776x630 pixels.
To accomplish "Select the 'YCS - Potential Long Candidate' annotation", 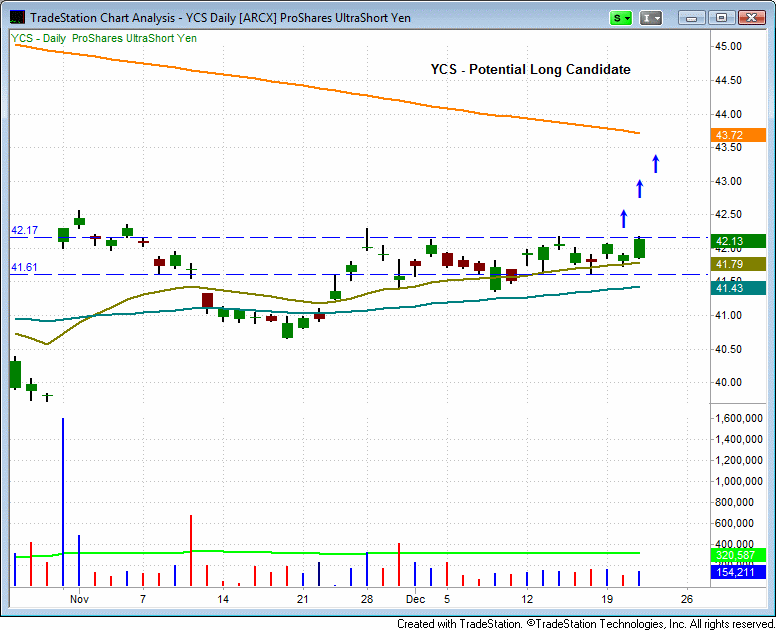I will click(x=530, y=69).
